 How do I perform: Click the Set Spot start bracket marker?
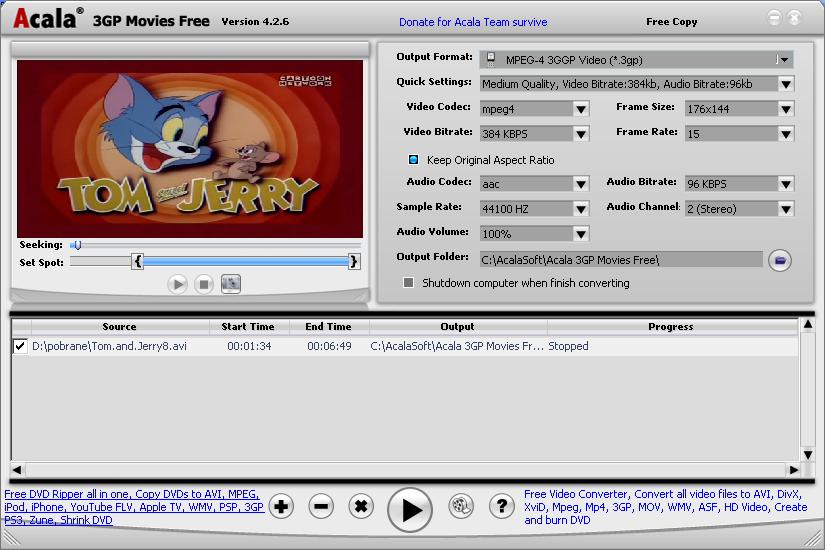click(137, 261)
